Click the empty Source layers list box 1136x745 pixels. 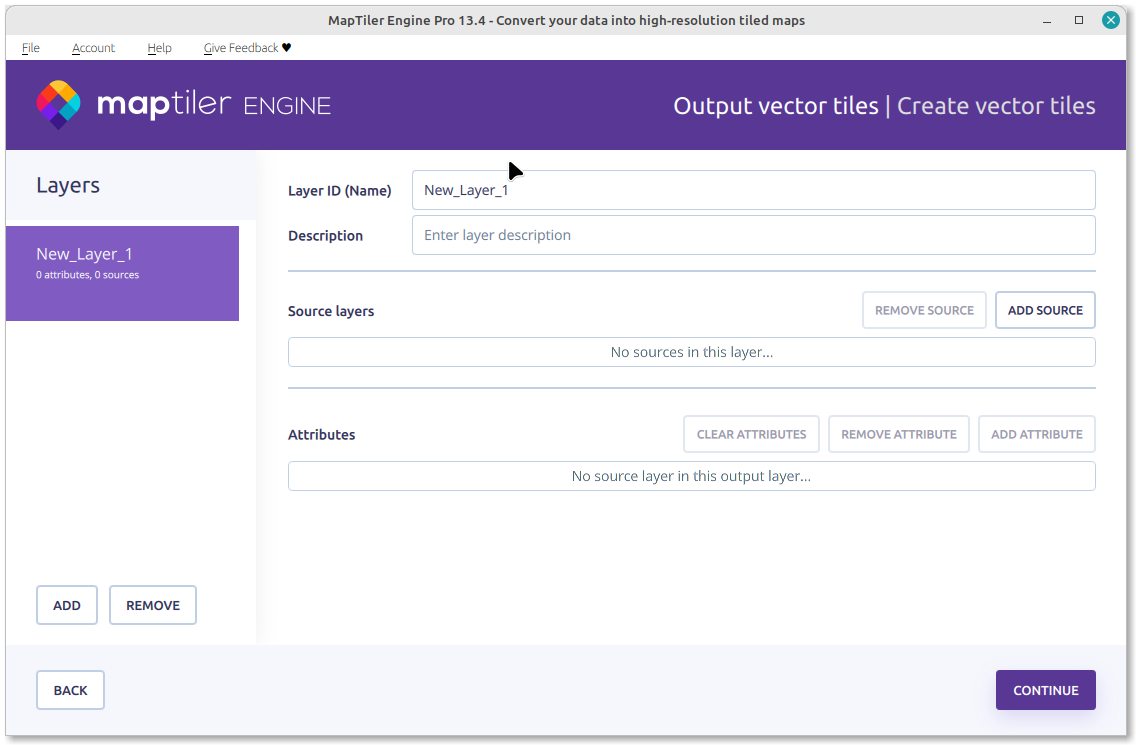pyautogui.click(x=691, y=352)
